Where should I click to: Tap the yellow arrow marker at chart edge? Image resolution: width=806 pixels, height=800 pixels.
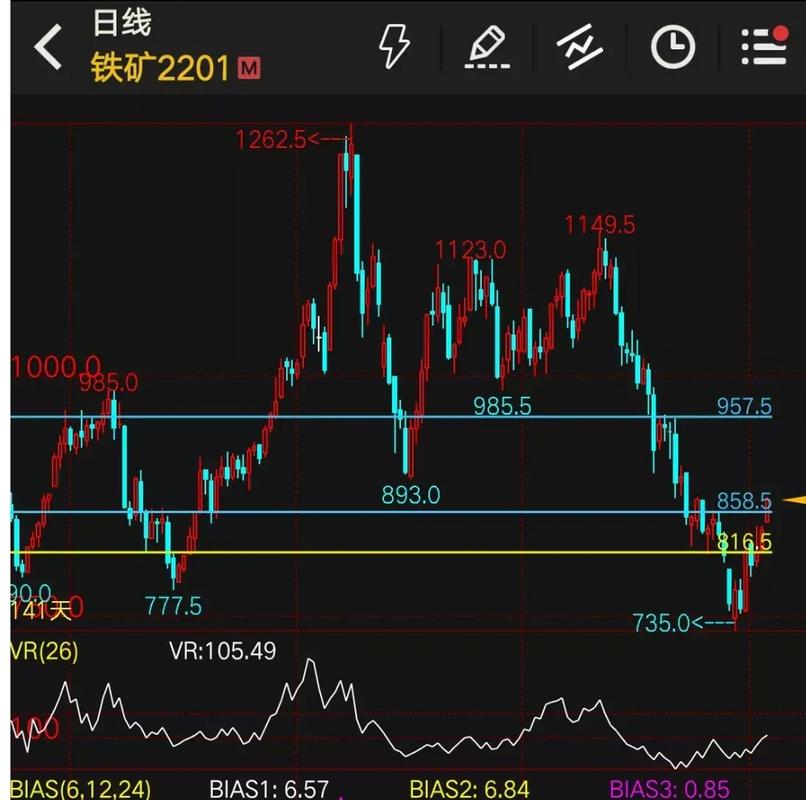[793, 497]
